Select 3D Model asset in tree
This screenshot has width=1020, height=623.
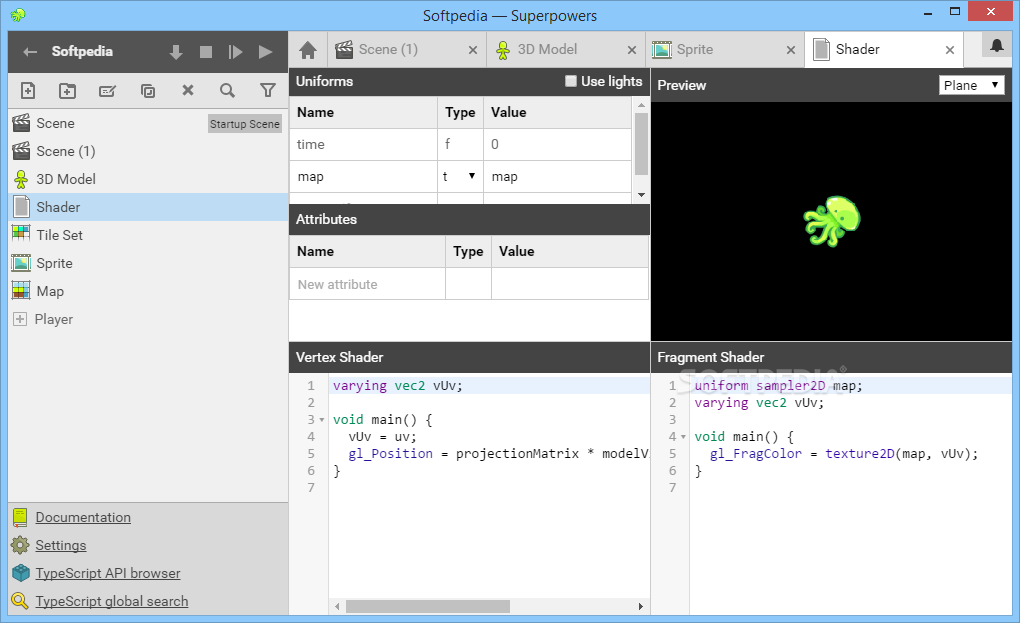(x=148, y=179)
